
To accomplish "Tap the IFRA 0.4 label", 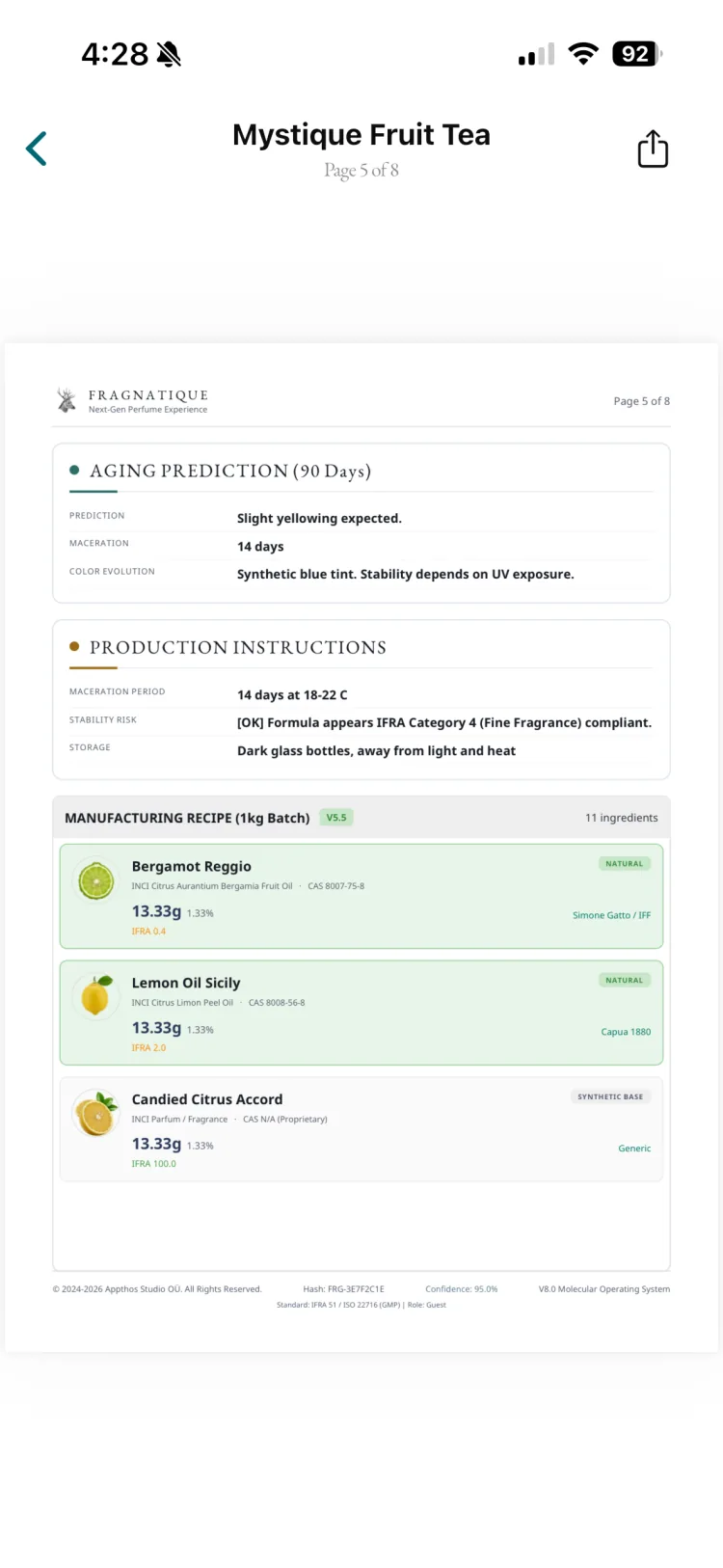I will coord(148,932).
